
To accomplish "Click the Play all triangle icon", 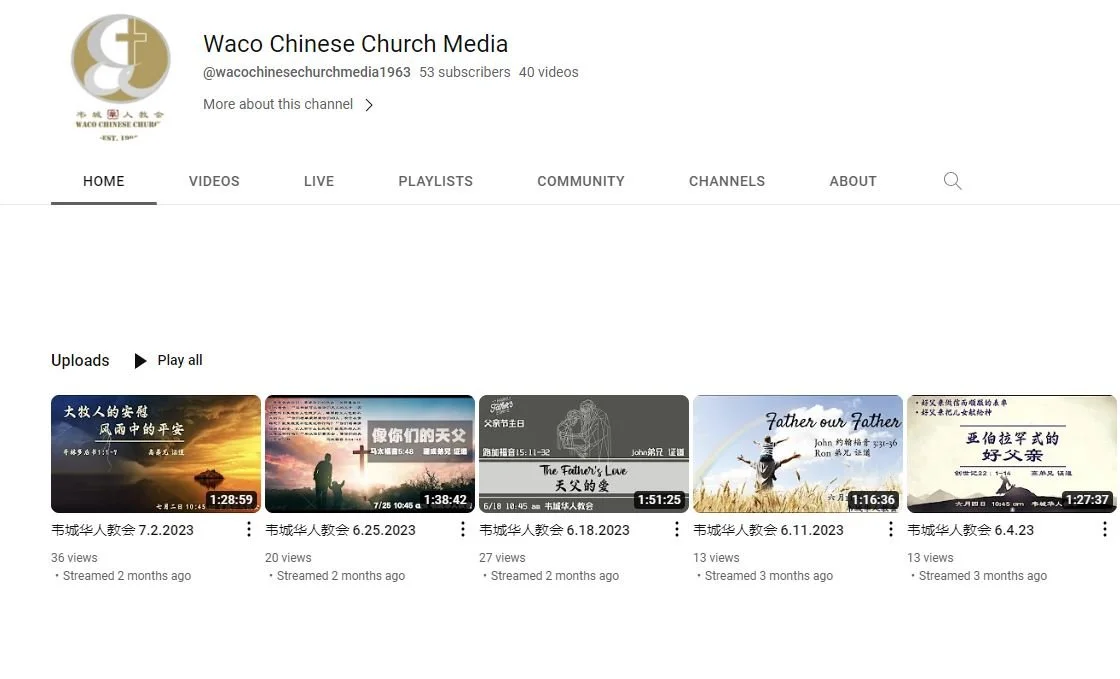I will (x=141, y=361).
